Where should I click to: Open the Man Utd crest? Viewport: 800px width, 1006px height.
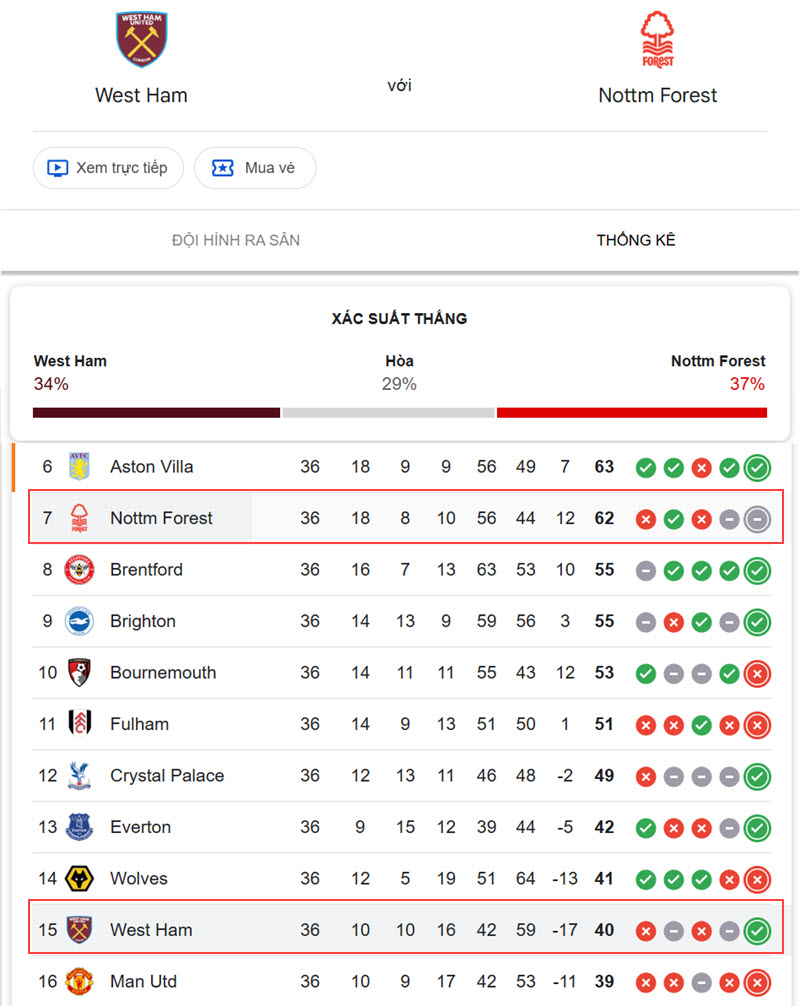80,982
